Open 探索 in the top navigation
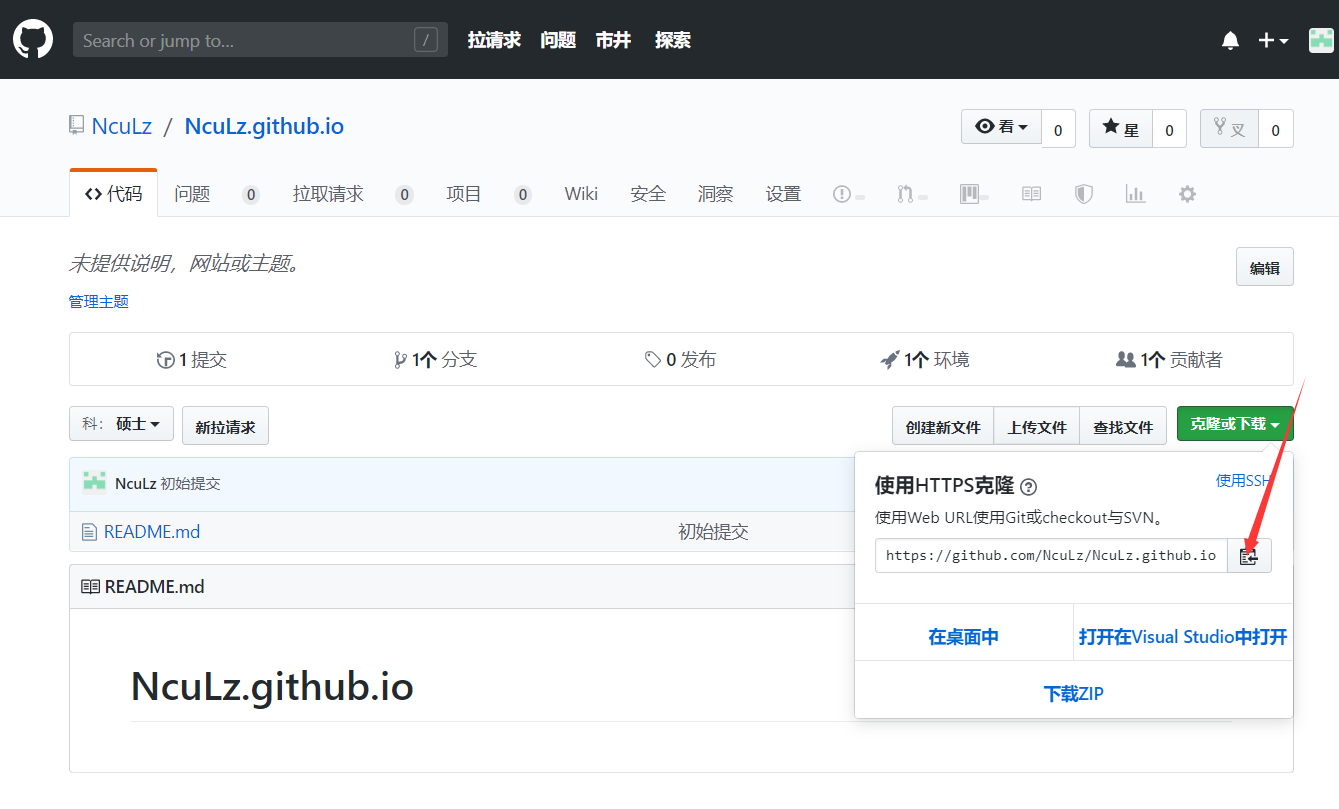The width and height of the screenshot is (1339, 809). tap(673, 40)
